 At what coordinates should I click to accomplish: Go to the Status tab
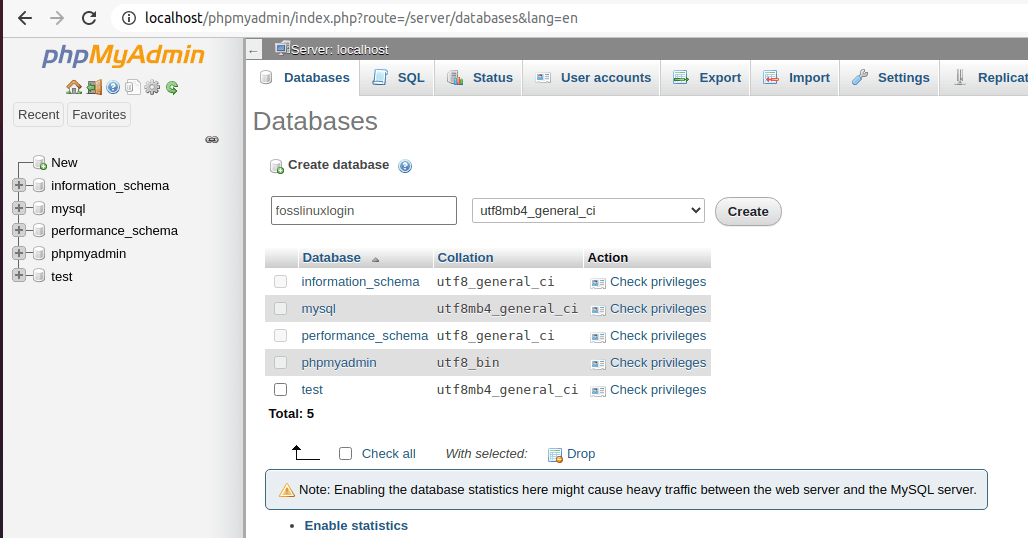479,77
